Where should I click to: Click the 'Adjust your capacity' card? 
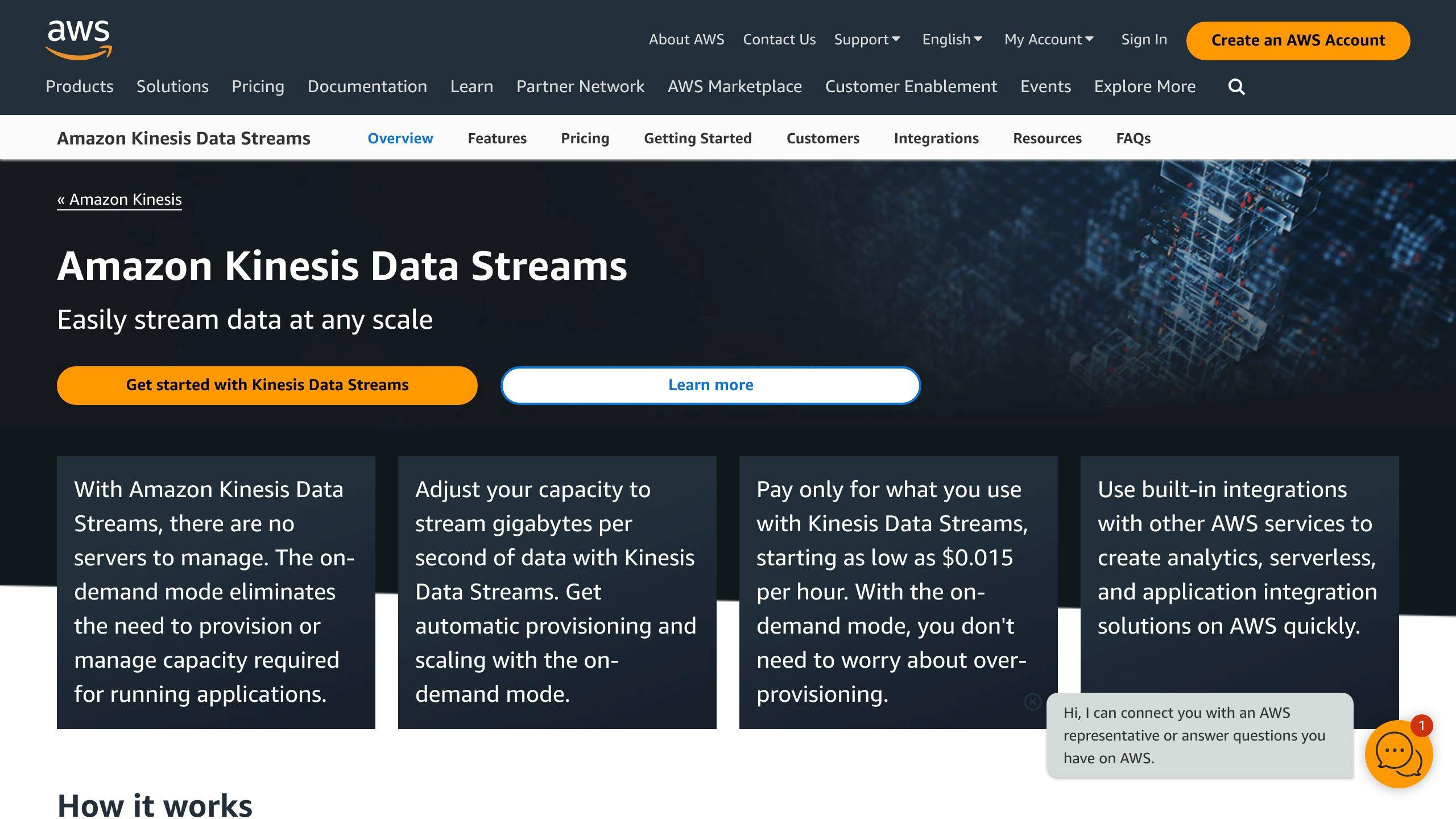coord(557,592)
